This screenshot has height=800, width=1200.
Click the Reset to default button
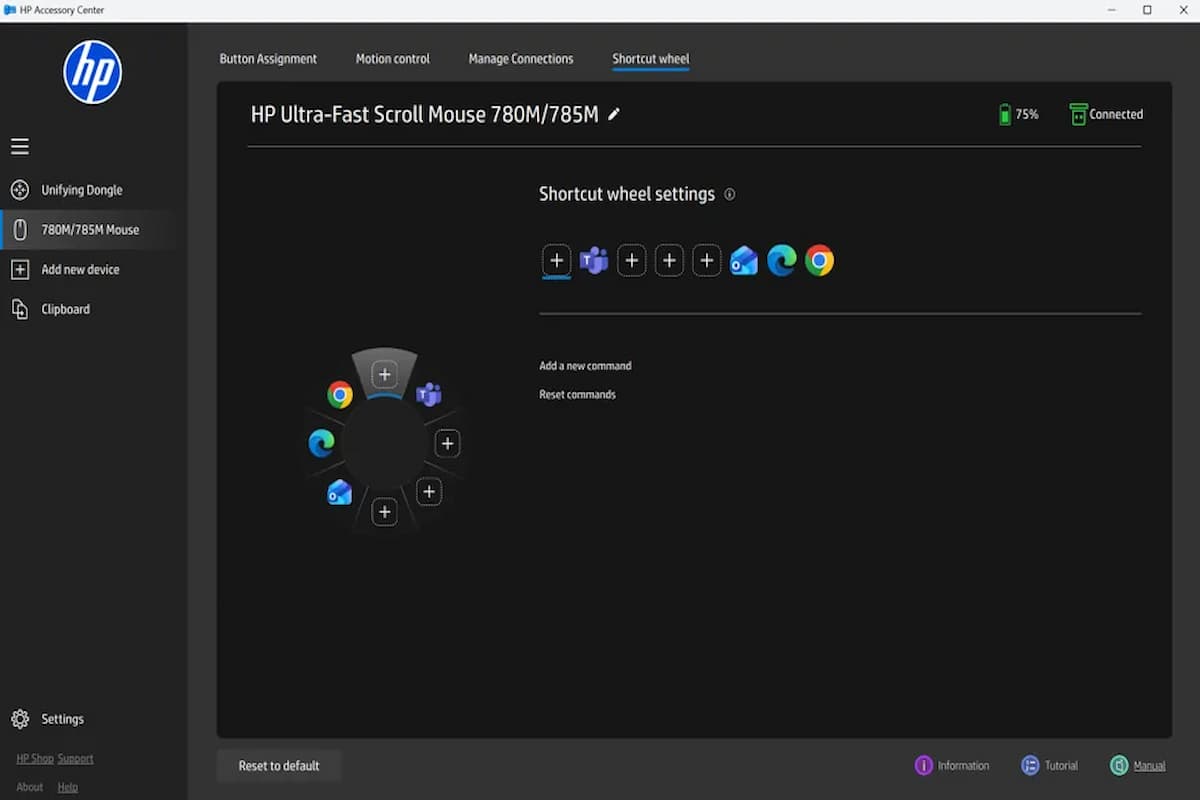point(279,766)
